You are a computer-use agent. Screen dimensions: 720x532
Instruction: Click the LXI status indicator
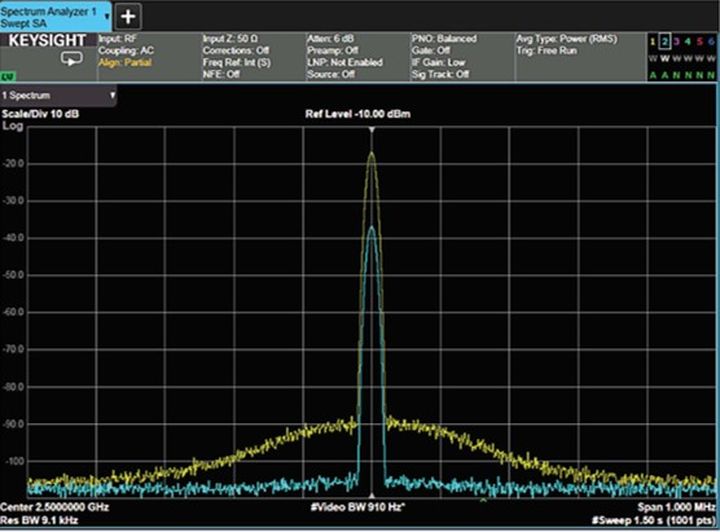coord(9,74)
